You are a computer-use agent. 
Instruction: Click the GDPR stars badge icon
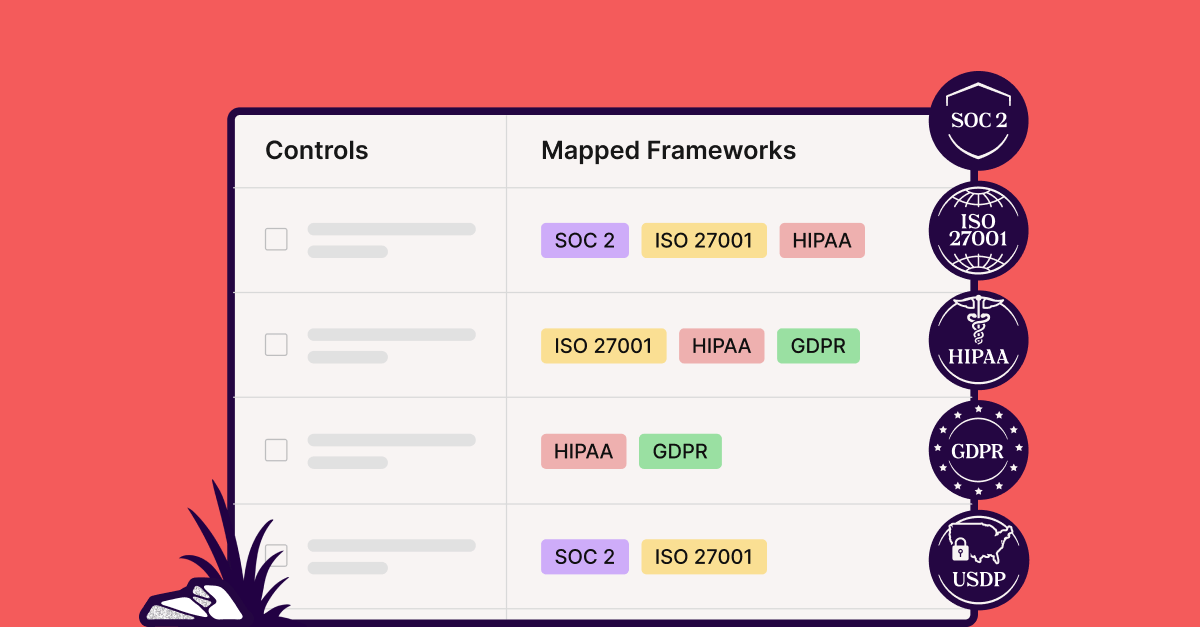point(978,450)
